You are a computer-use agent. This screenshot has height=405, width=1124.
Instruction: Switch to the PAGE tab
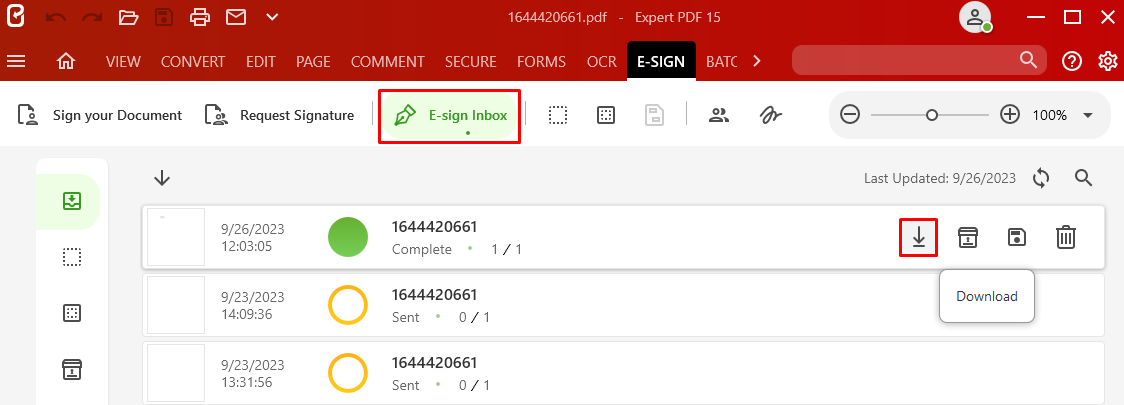pos(313,62)
